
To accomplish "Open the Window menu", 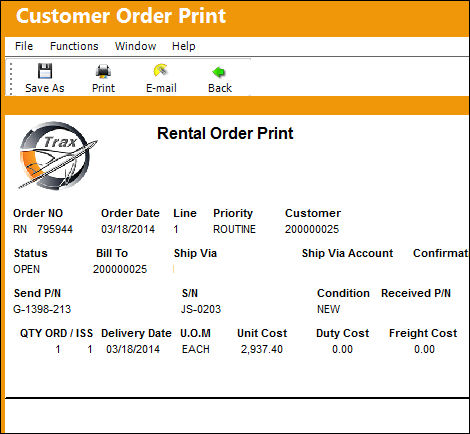I will click(135, 46).
